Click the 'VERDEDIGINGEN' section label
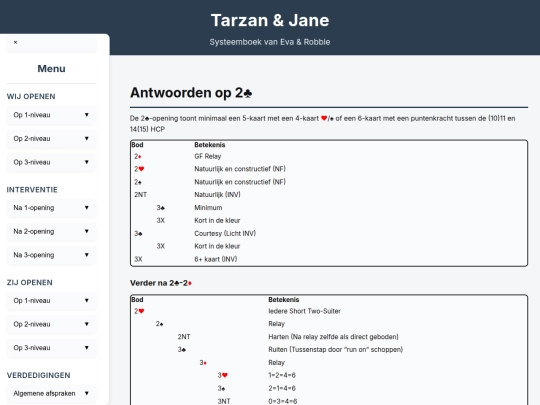The height and width of the screenshot is (405, 540). pos(39,375)
